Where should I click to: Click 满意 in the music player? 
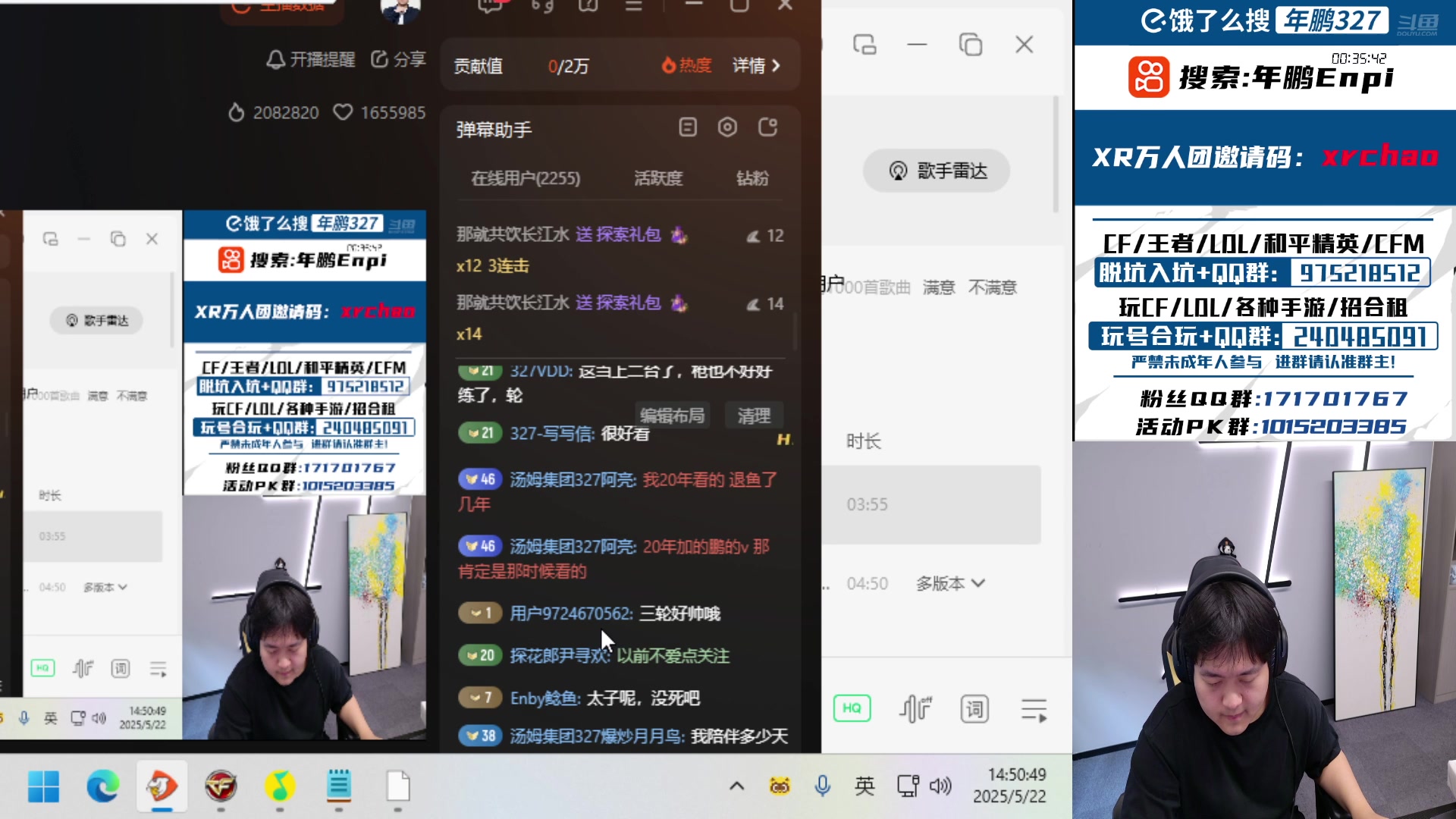[x=938, y=287]
